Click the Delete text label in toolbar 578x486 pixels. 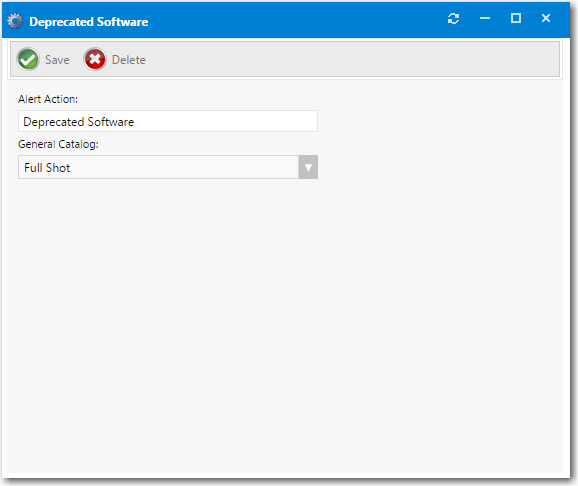point(129,60)
